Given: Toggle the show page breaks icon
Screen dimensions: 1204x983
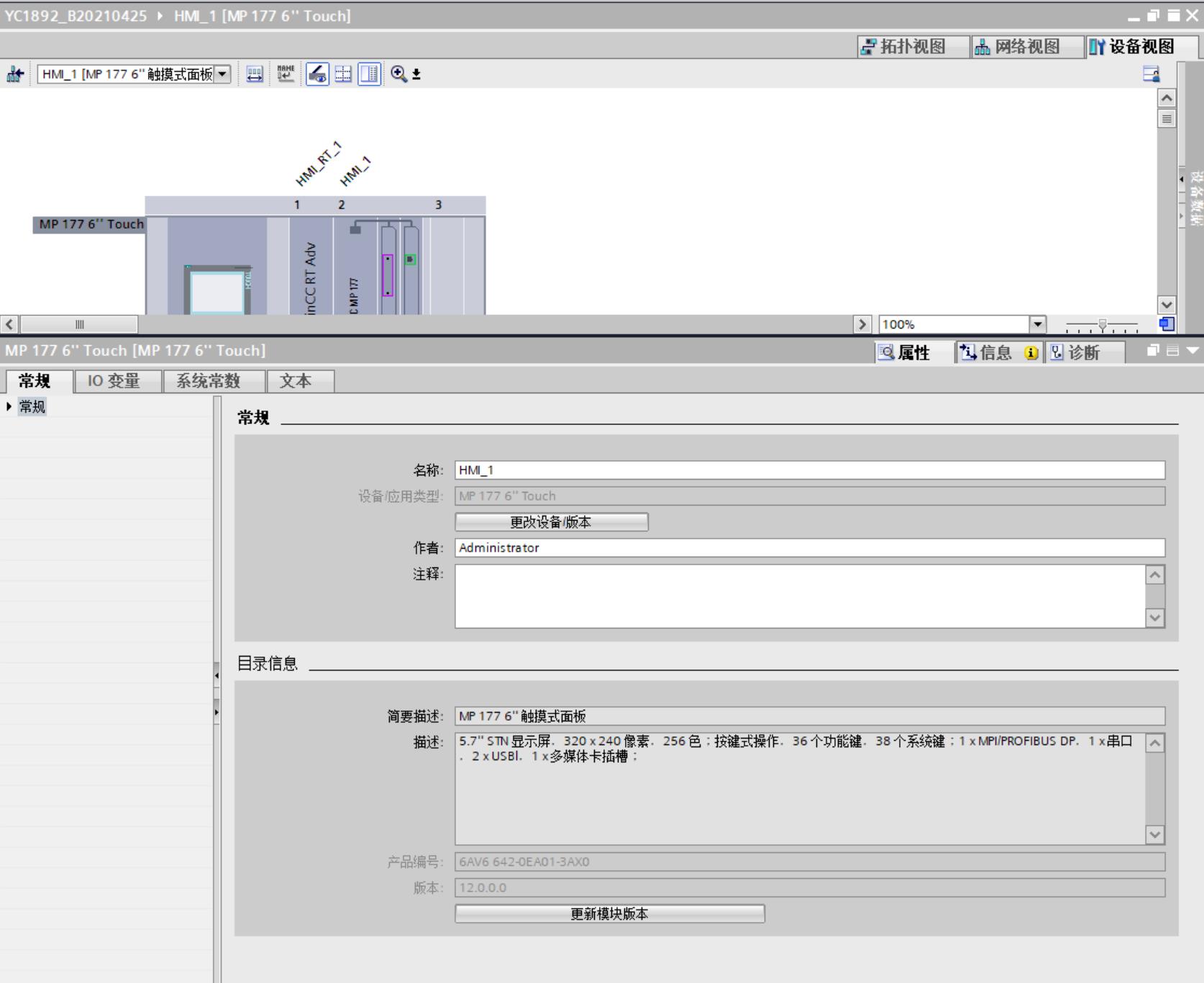Looking at the screenshot, I should point(343,73).
